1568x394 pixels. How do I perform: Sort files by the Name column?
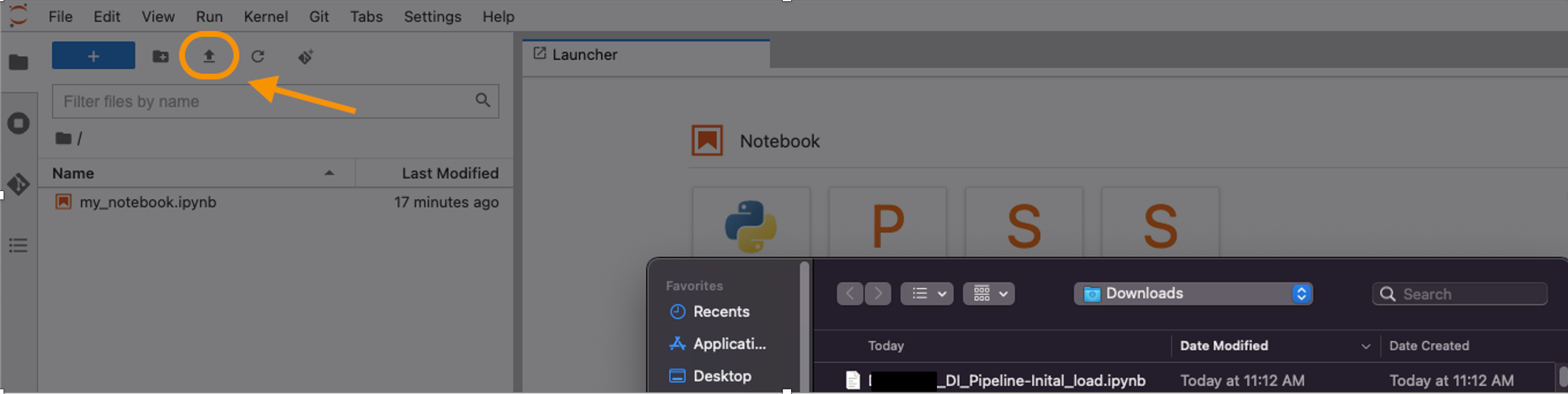coord(196,173)
